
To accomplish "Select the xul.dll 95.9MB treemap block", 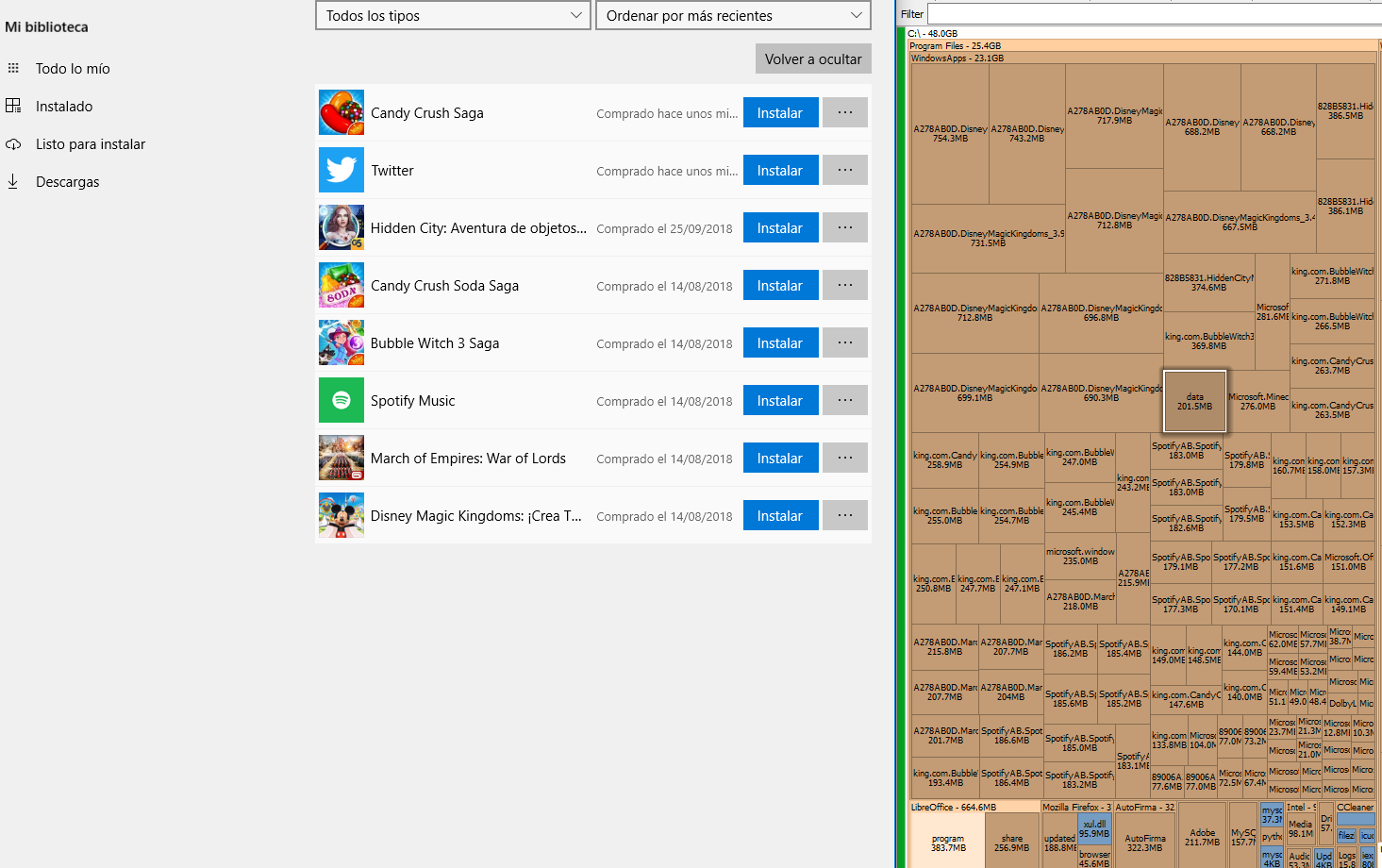I will point(1094,828).
